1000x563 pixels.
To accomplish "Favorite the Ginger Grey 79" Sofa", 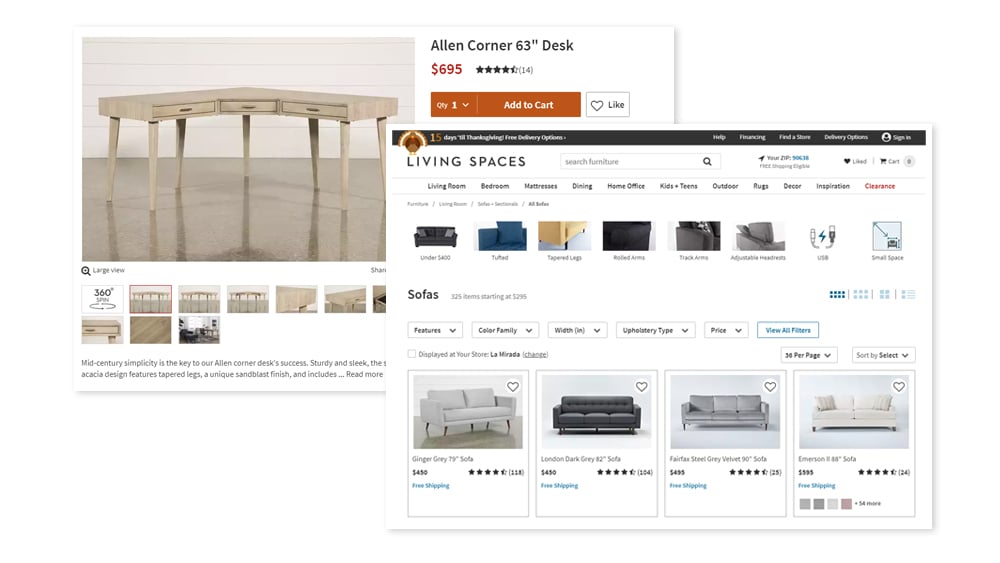I will [x=513, y=386].
